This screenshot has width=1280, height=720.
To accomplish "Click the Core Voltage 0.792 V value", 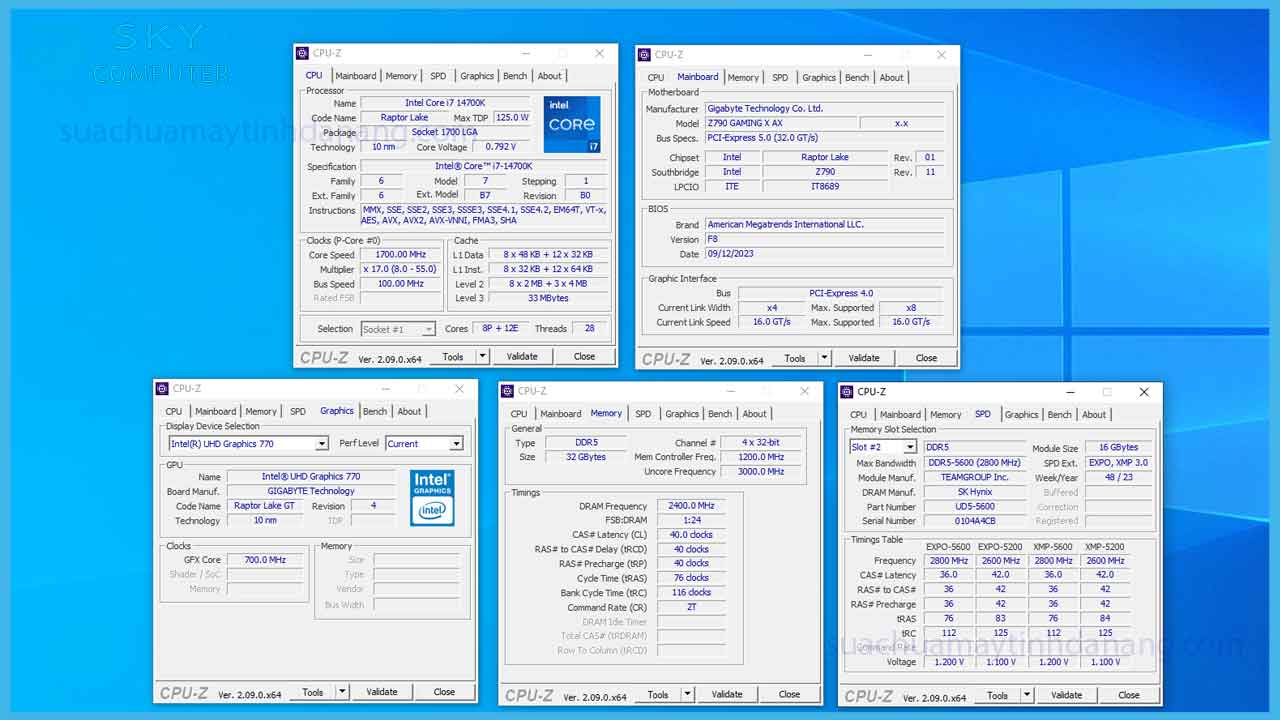I will (x=501, y=147).
